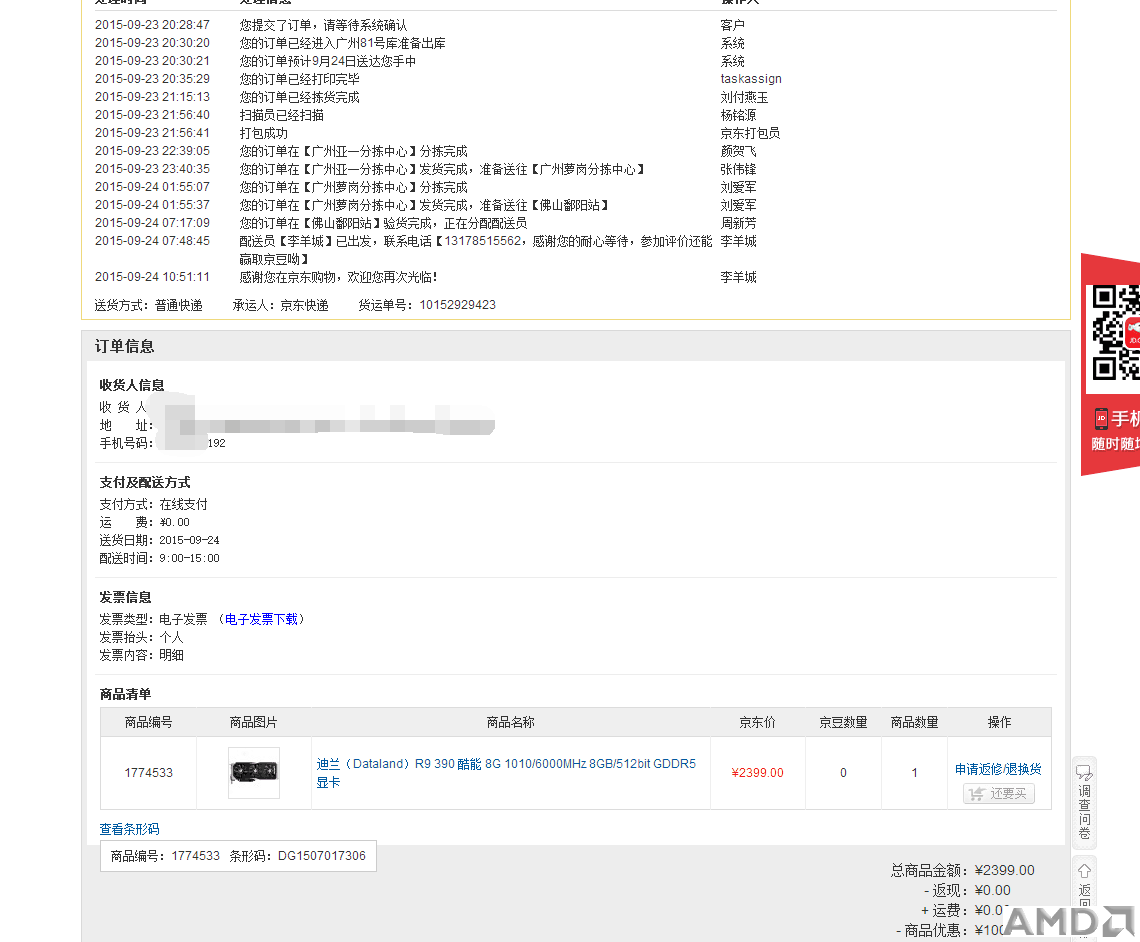Click the 支付方式：在线支付 line
The height and width of the screenshot is (942, 1140).
tap(153, 504)
